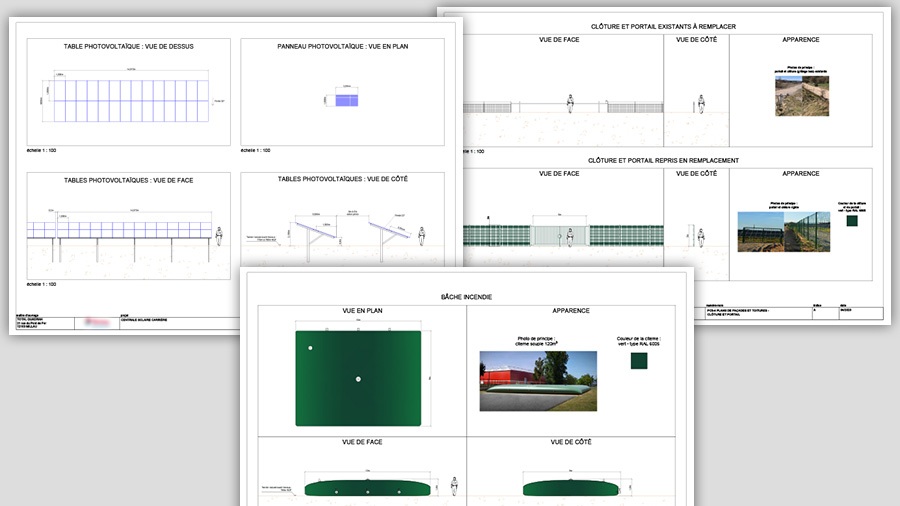Select the fire tank front-view drawing

pyautogui.click(x=367, y=488)
